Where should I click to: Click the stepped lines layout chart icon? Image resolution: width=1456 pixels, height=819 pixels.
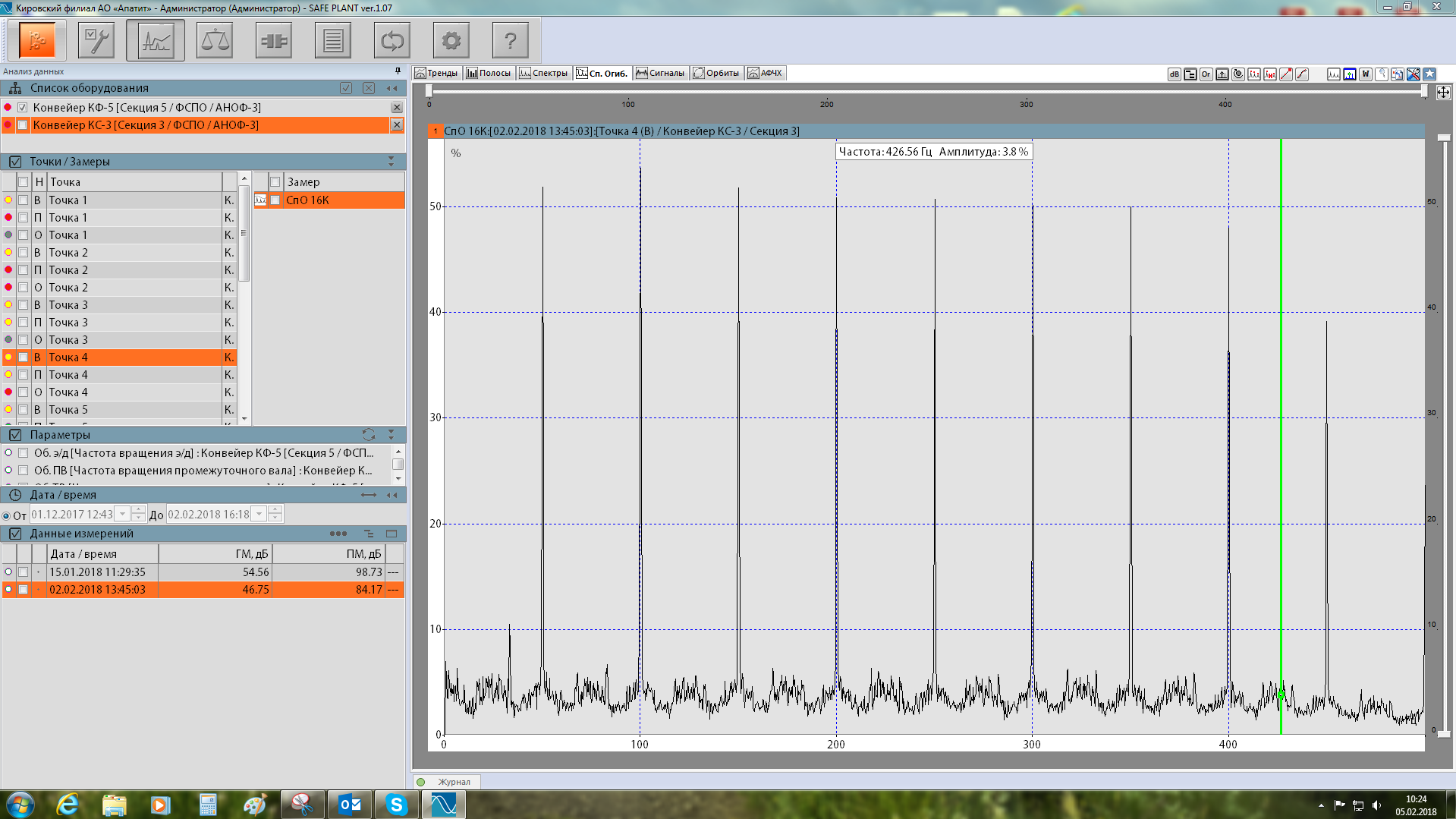click(1190, 74)
